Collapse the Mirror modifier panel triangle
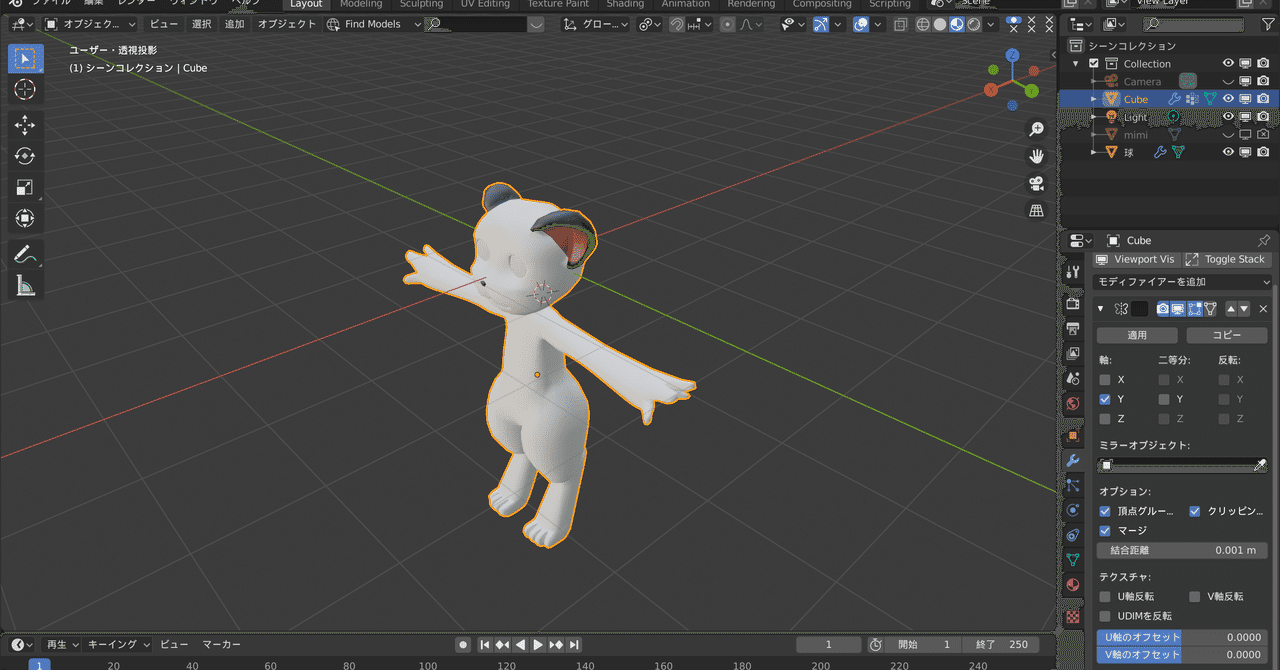Viewport: 1280px width, 670px height. (x=1101, y=309)
